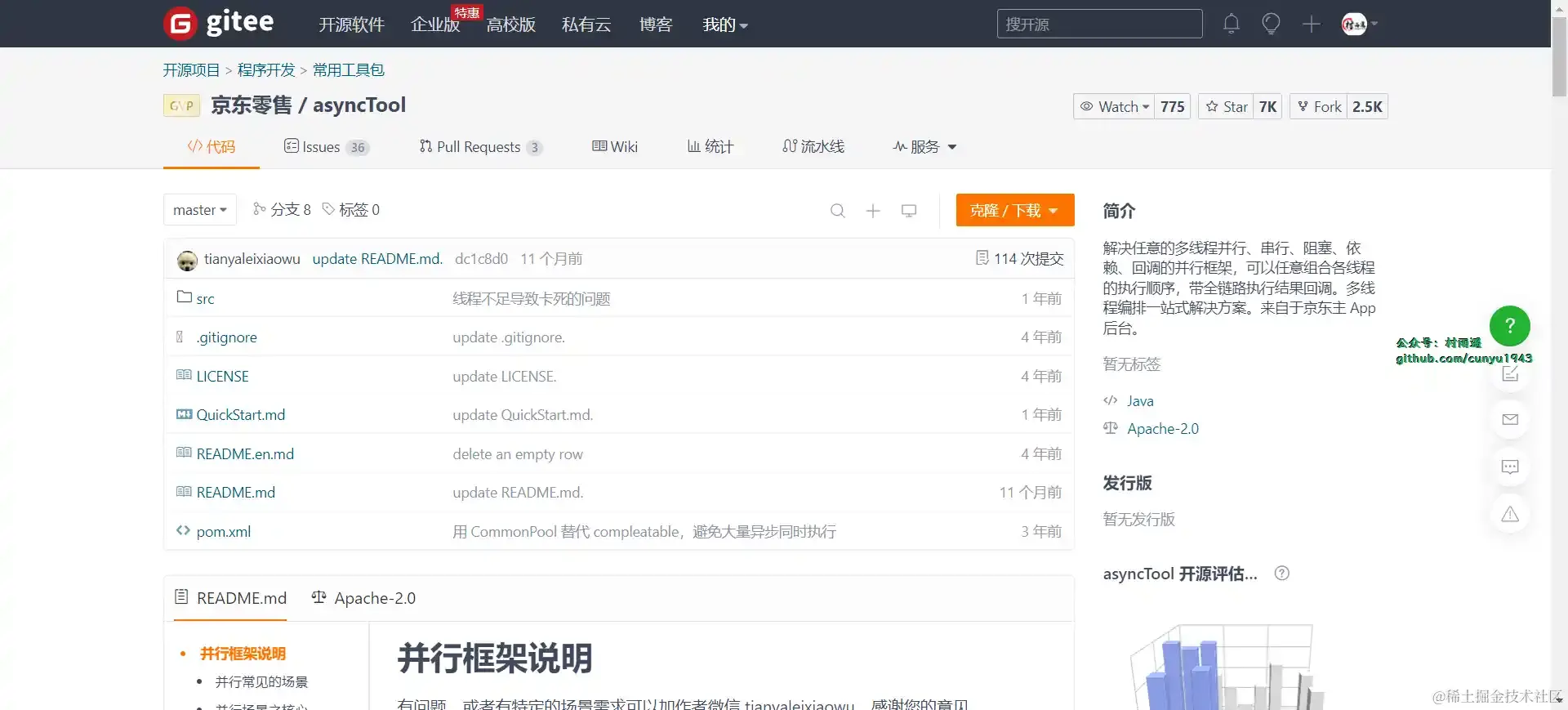
Task: Expand the master branch selector
Action: (200, 210)
